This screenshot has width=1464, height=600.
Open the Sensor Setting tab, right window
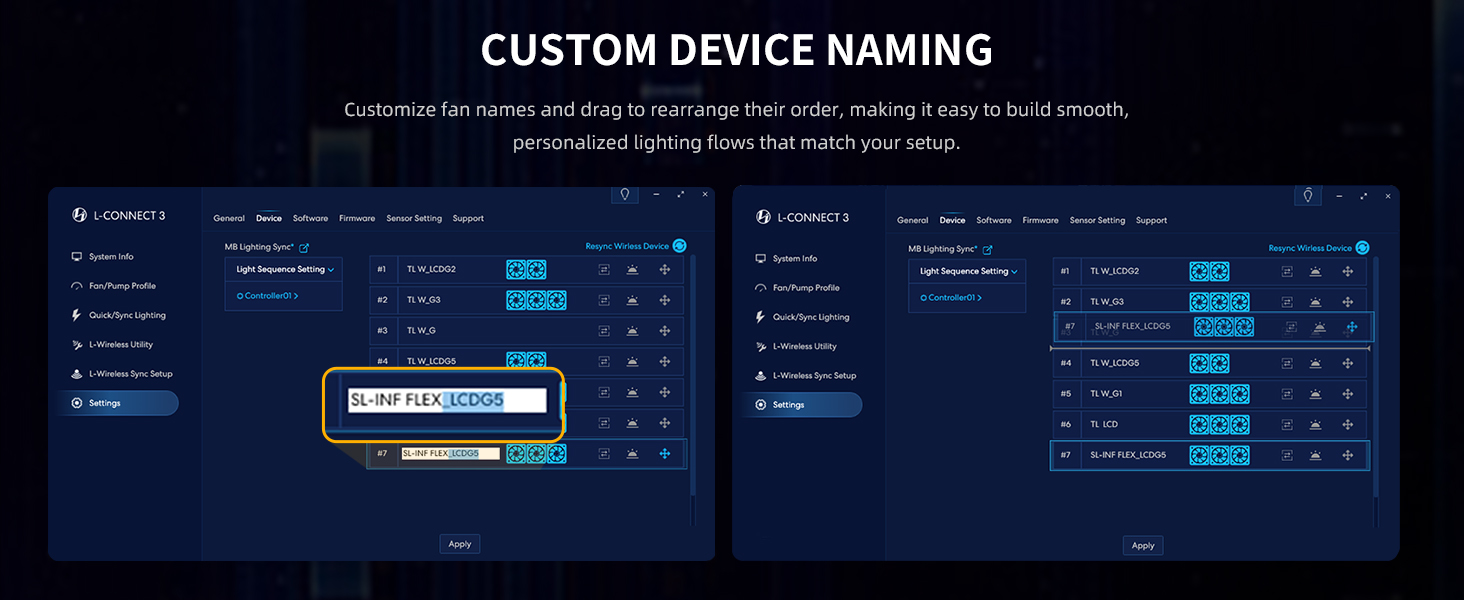tap(1098, 220)
